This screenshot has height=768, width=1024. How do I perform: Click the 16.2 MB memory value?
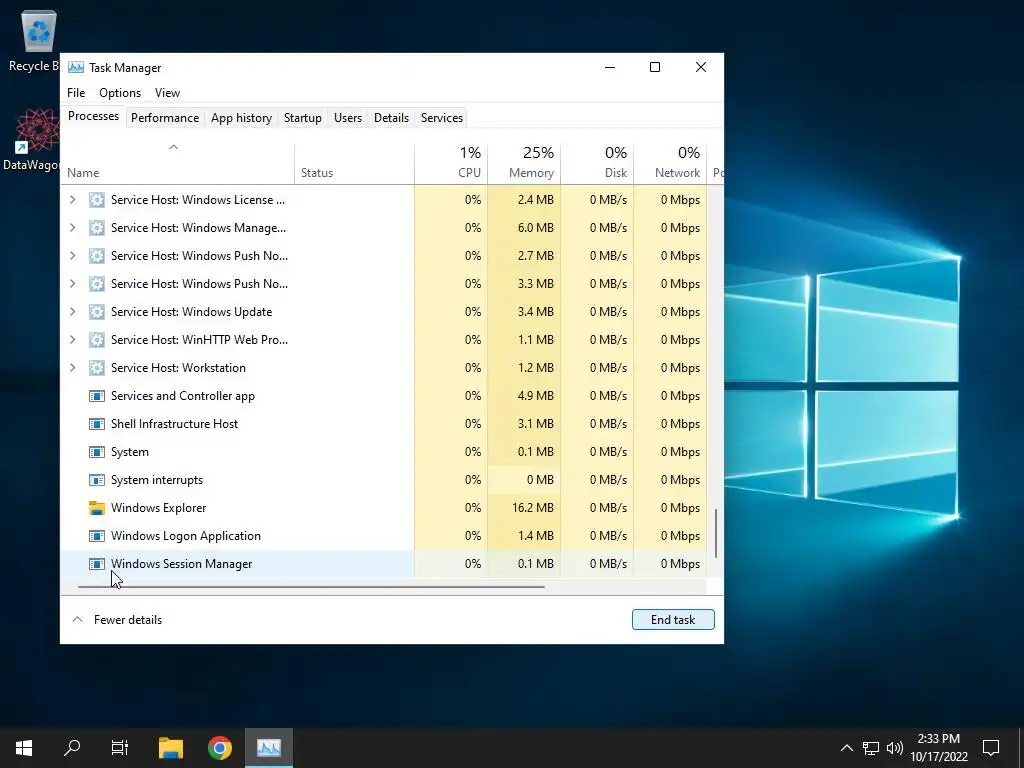pyautogui.click(x=533, y=508)
